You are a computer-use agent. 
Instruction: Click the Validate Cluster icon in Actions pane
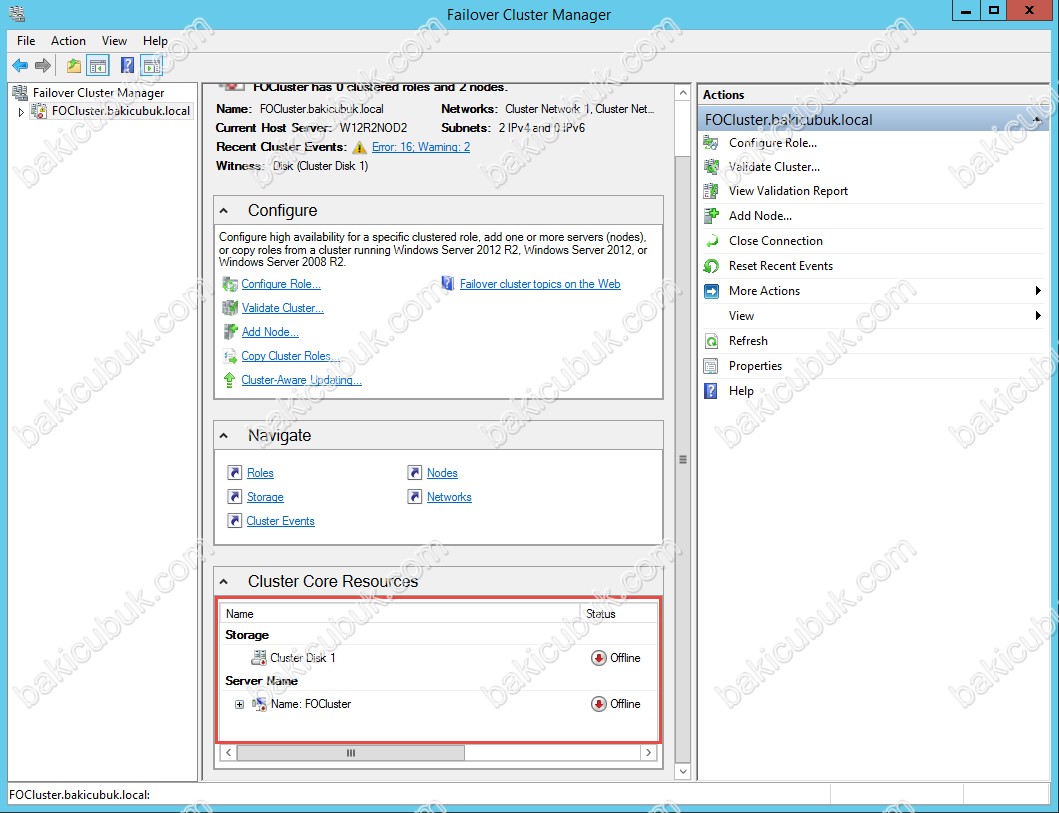(x=711, y=167)
